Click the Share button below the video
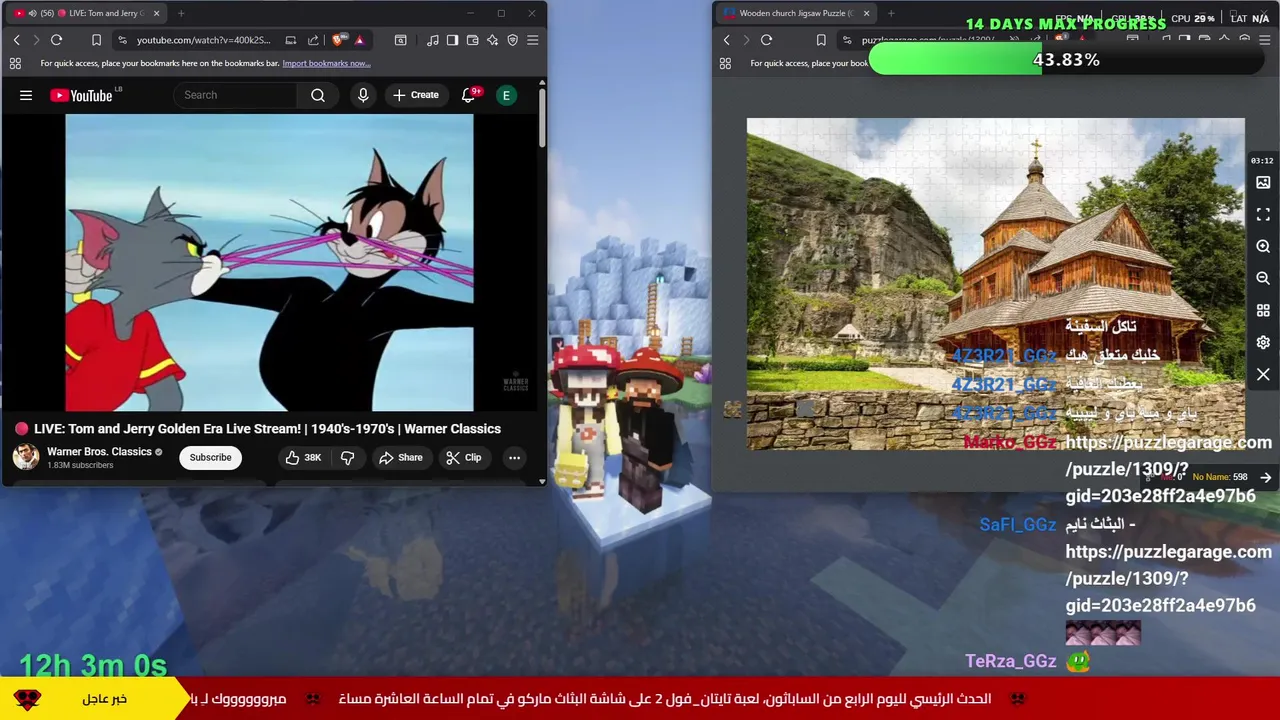The width and height of the screenshot is (1280, 720). [x=400, y=458]
